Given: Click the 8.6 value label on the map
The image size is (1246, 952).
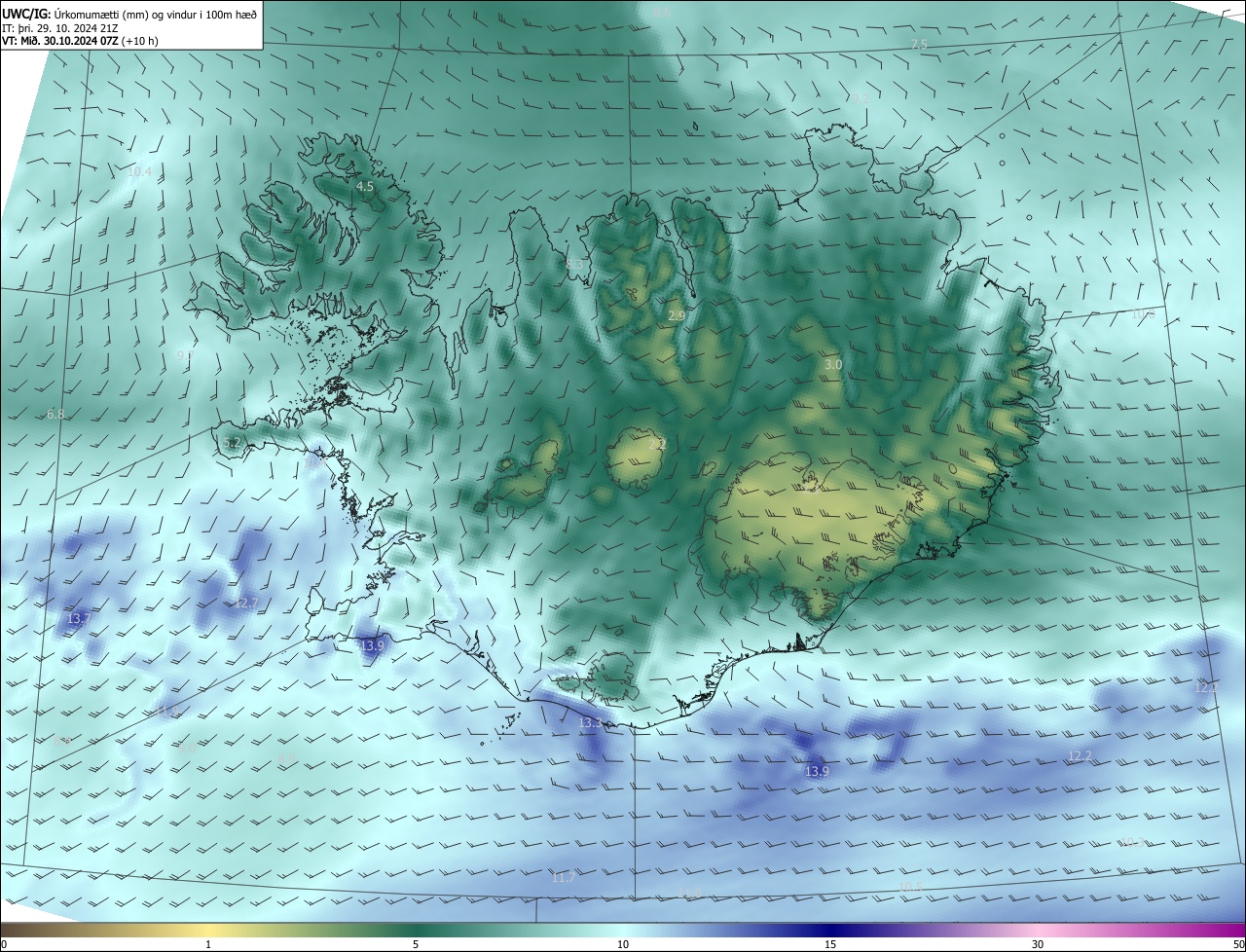Looking at the screenshot, I should (662, 12).
